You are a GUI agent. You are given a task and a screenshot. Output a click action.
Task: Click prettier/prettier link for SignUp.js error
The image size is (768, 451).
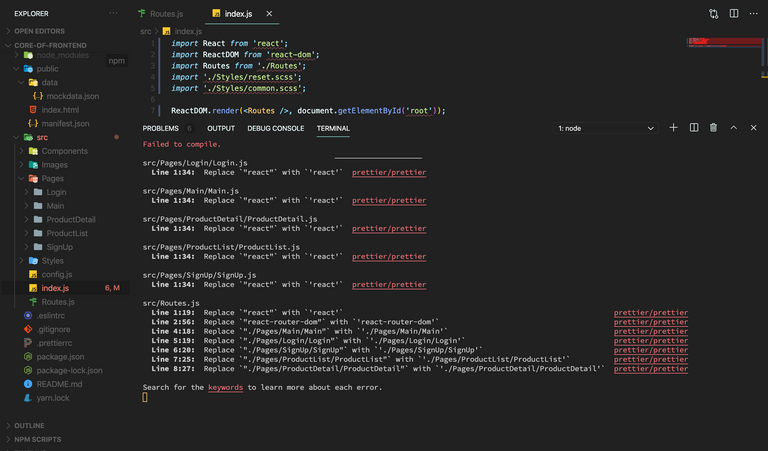389,285
